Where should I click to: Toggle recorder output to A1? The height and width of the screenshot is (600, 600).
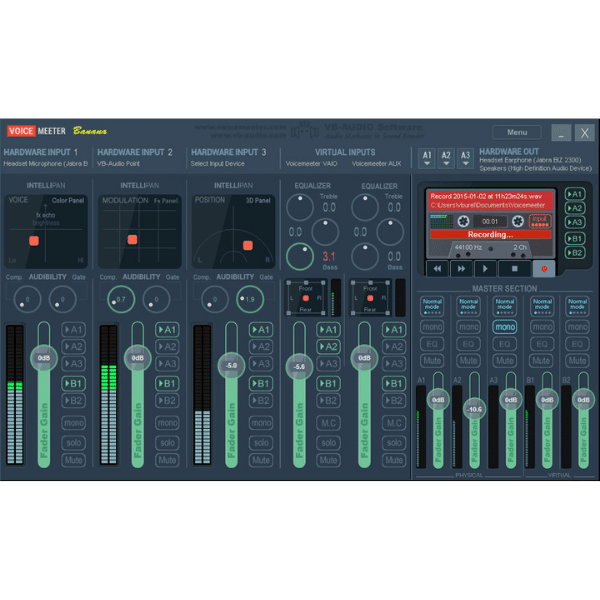pyautogui.click(x=575, y=194)
